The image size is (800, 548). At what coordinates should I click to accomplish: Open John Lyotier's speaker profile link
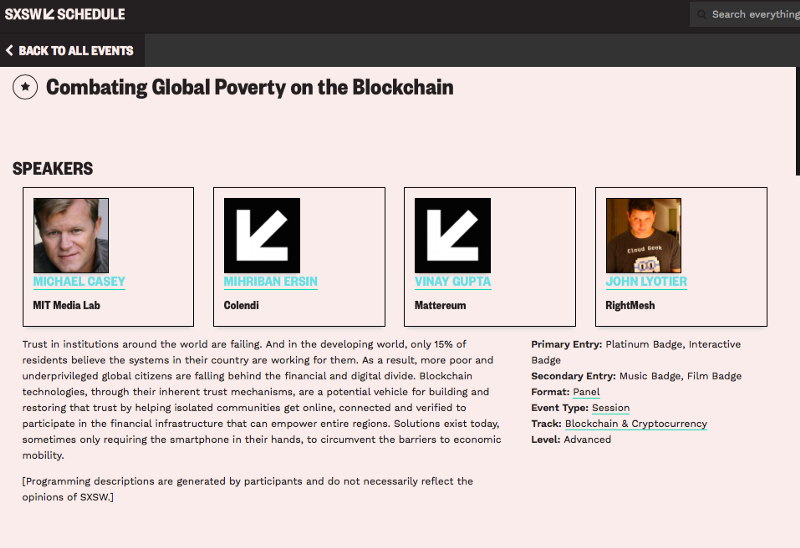[646, 282]
